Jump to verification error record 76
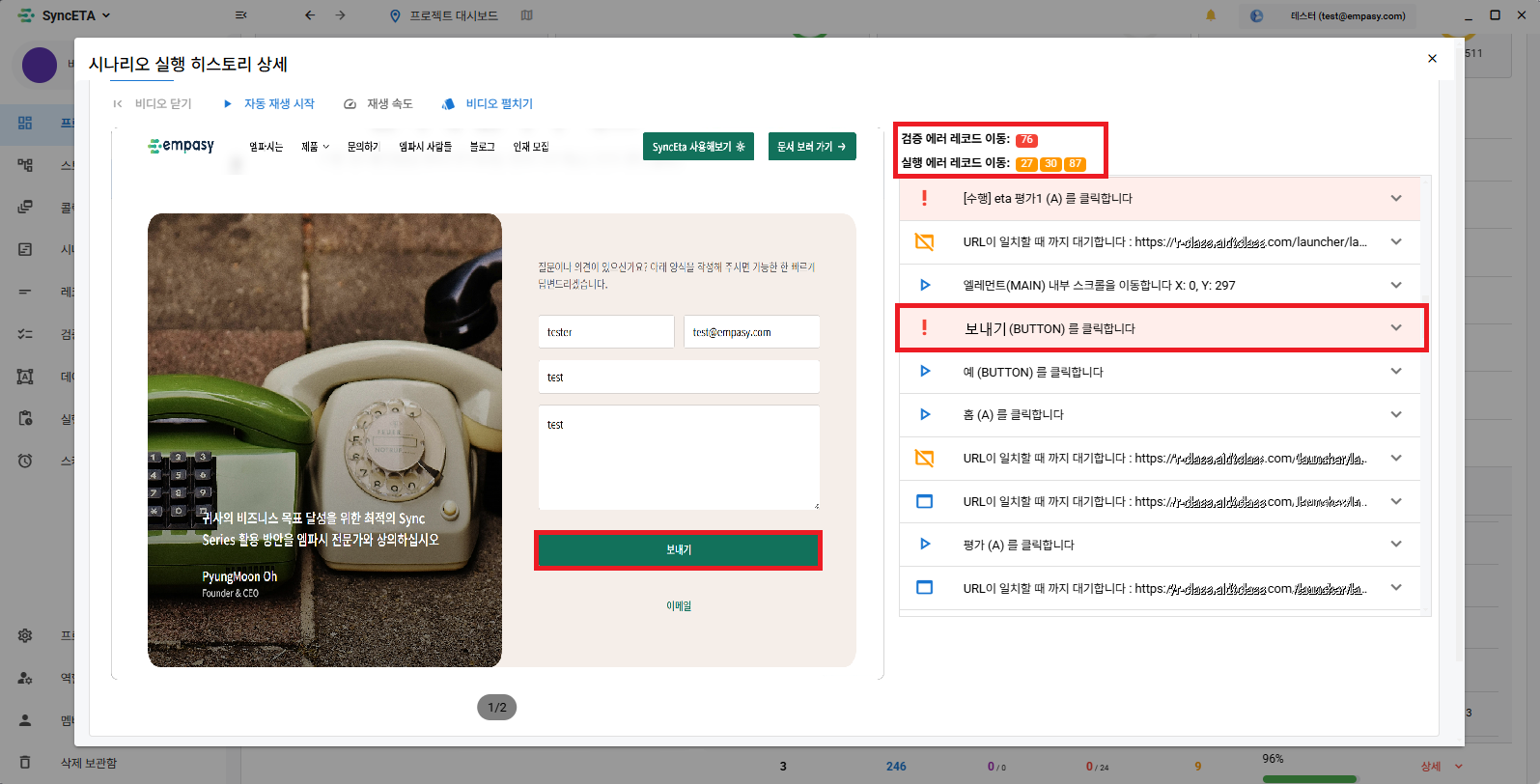The image size is (1540, 784). [1026, 140]
